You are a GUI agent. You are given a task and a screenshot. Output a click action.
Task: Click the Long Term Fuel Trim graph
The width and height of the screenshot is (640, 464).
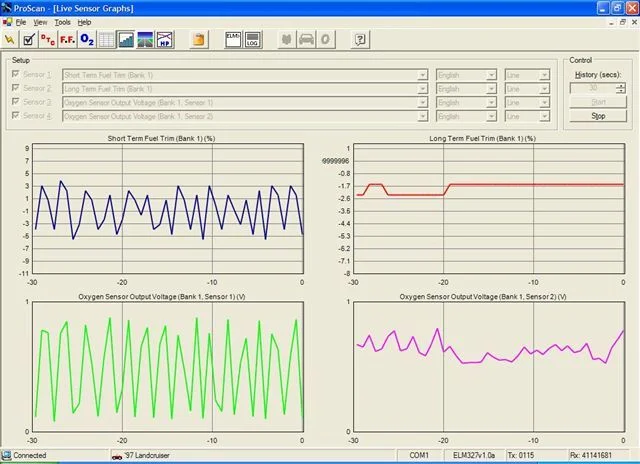[489, 208]
